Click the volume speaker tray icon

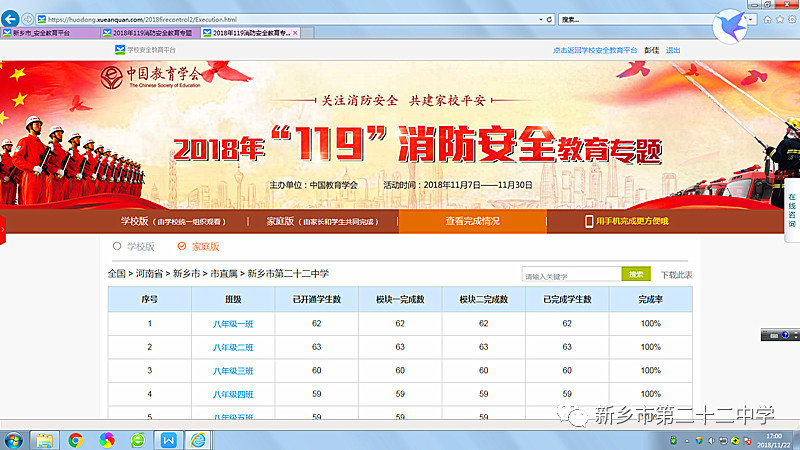[x=711, y=441]
